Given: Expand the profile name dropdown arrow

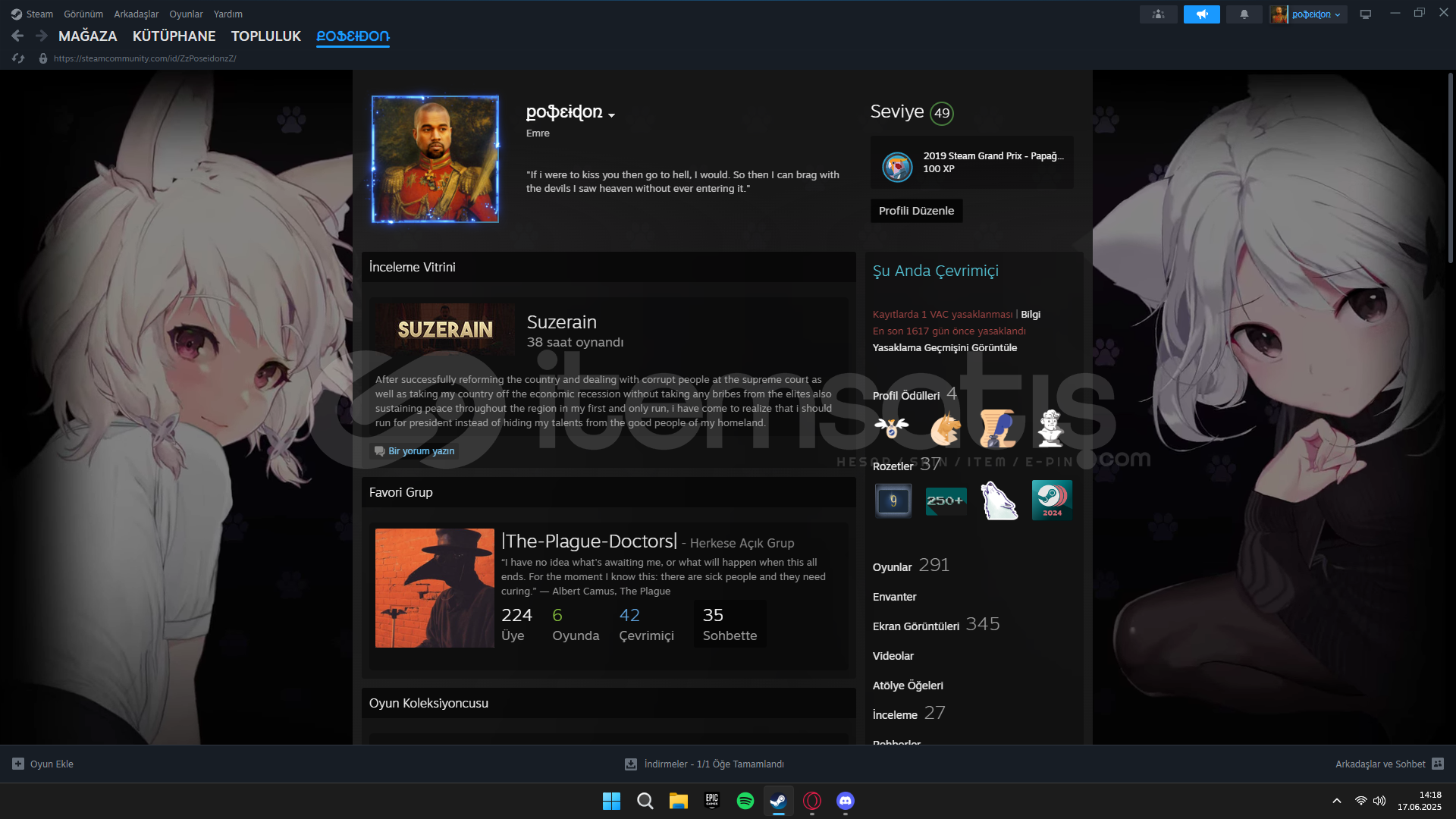Looking at the screenshot, I should pyautogui.click(x=611, y=115).
